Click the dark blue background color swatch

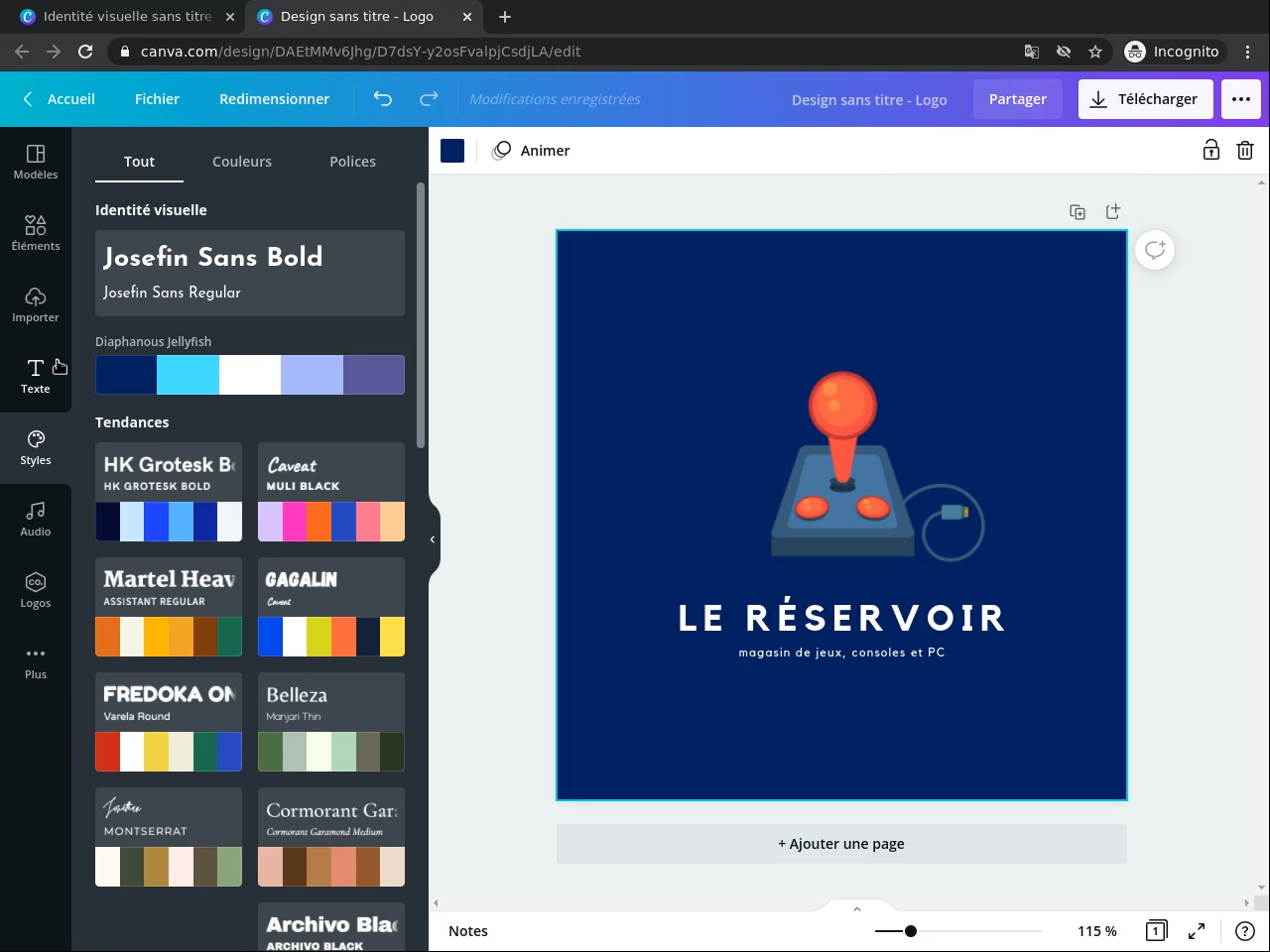tap(452, 151)
